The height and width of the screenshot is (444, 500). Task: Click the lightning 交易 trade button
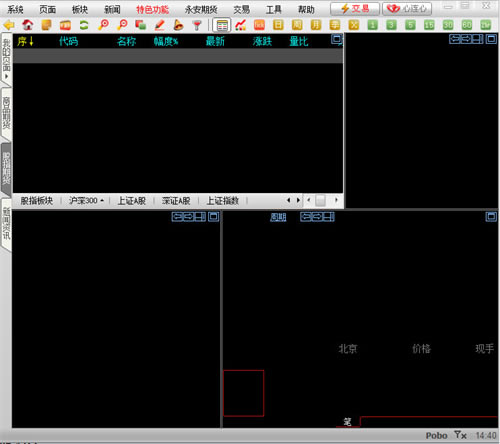[355, 9]
